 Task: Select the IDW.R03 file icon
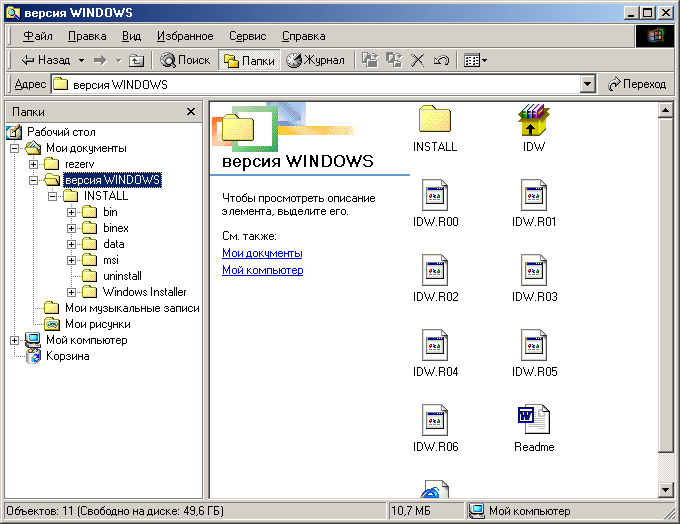(533, 270)
